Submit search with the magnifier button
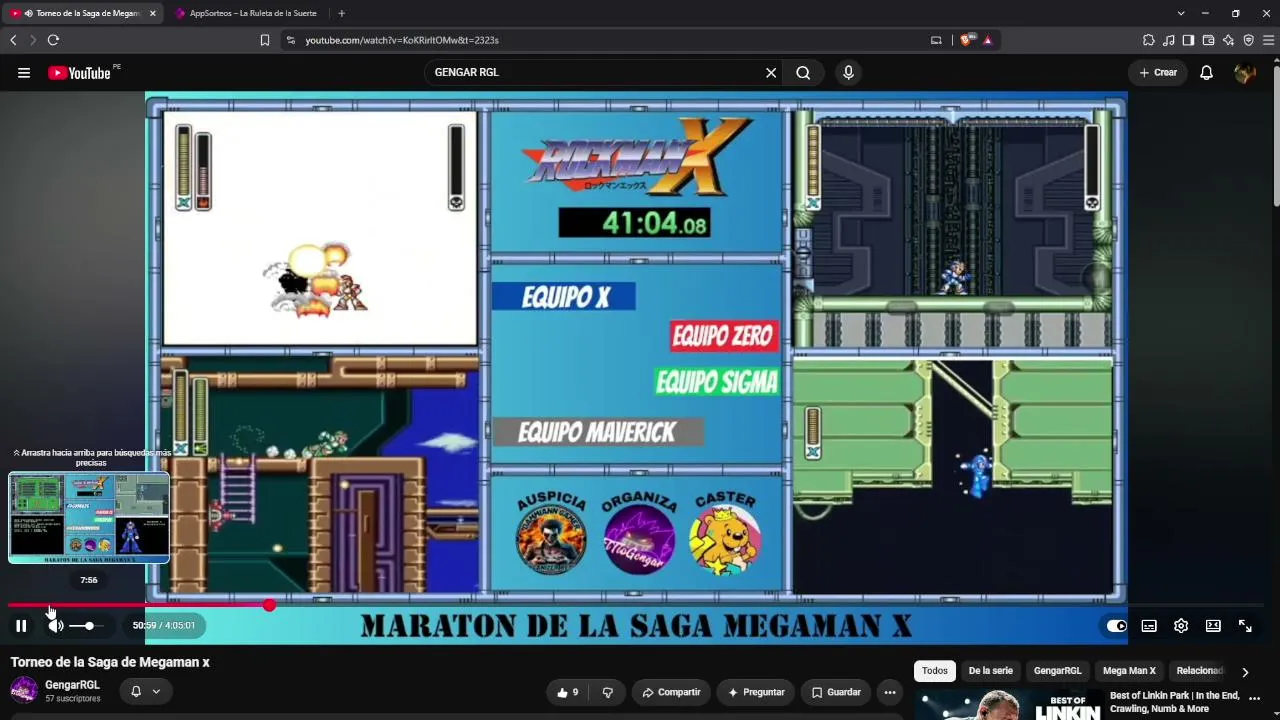The height and width of the screenshot is (720, 1280). point(803,72)
